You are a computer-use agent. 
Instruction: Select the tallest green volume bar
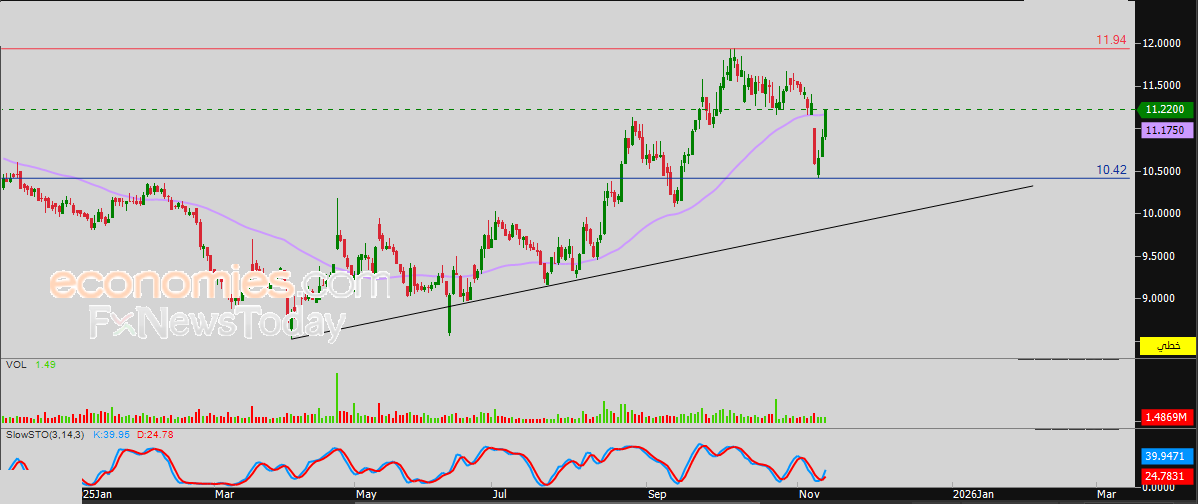point(337,398)
